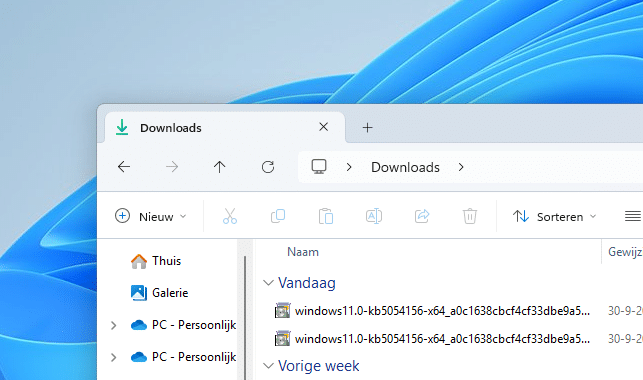Click first PC - Persoonlijk cloud icon

pos(139,325)
